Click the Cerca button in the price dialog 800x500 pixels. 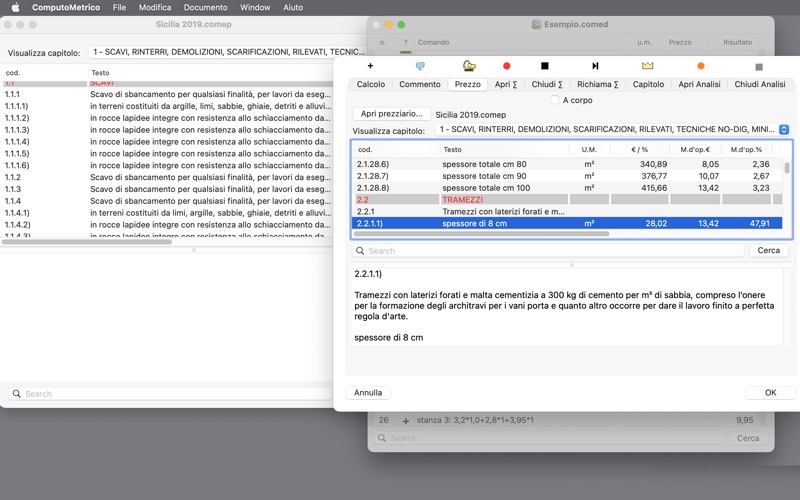click(x=768, y=251)
